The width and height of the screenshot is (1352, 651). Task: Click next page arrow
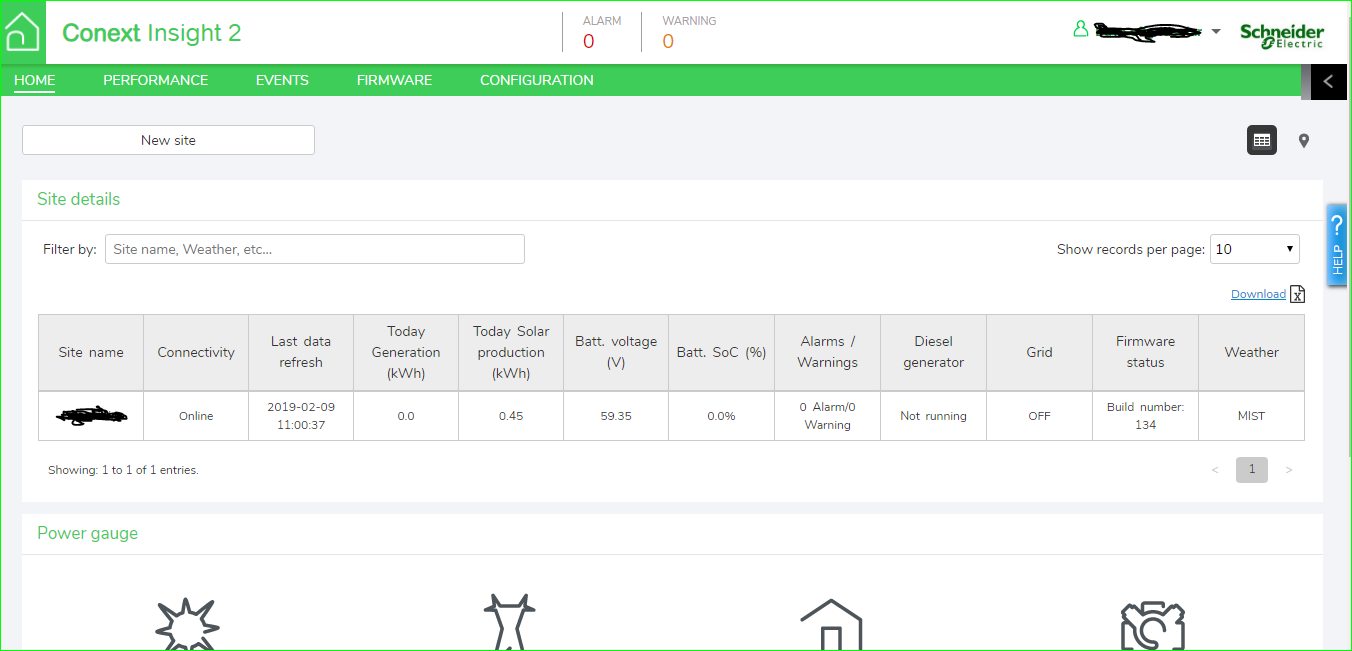pyautogui.click(x=1289, y=470)
